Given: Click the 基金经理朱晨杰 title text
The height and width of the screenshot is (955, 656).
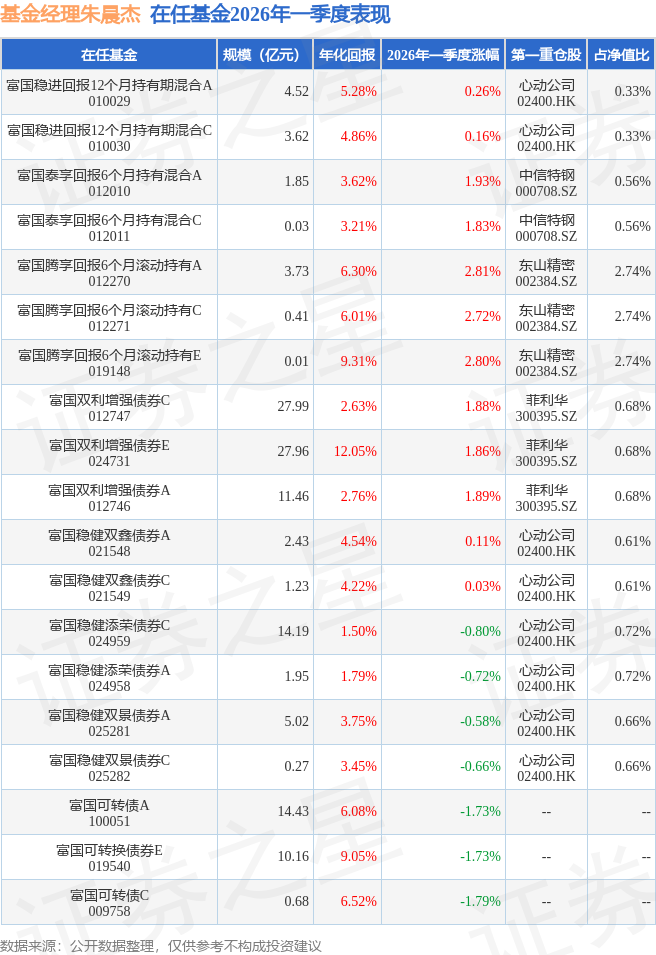Looking at the screenshot, I should click(70, 14).
